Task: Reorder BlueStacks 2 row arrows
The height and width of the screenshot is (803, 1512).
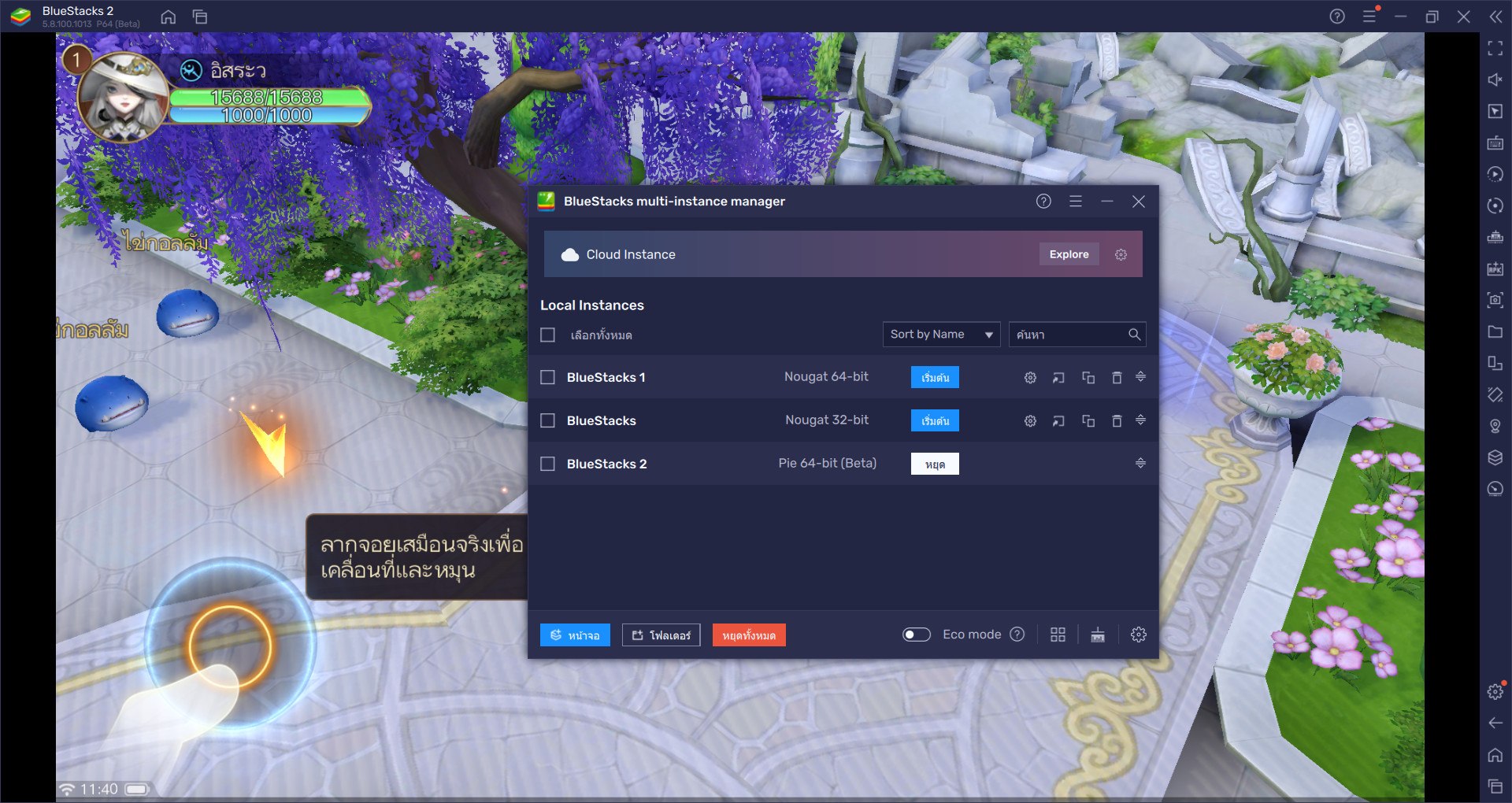Action: (1140, 464)
